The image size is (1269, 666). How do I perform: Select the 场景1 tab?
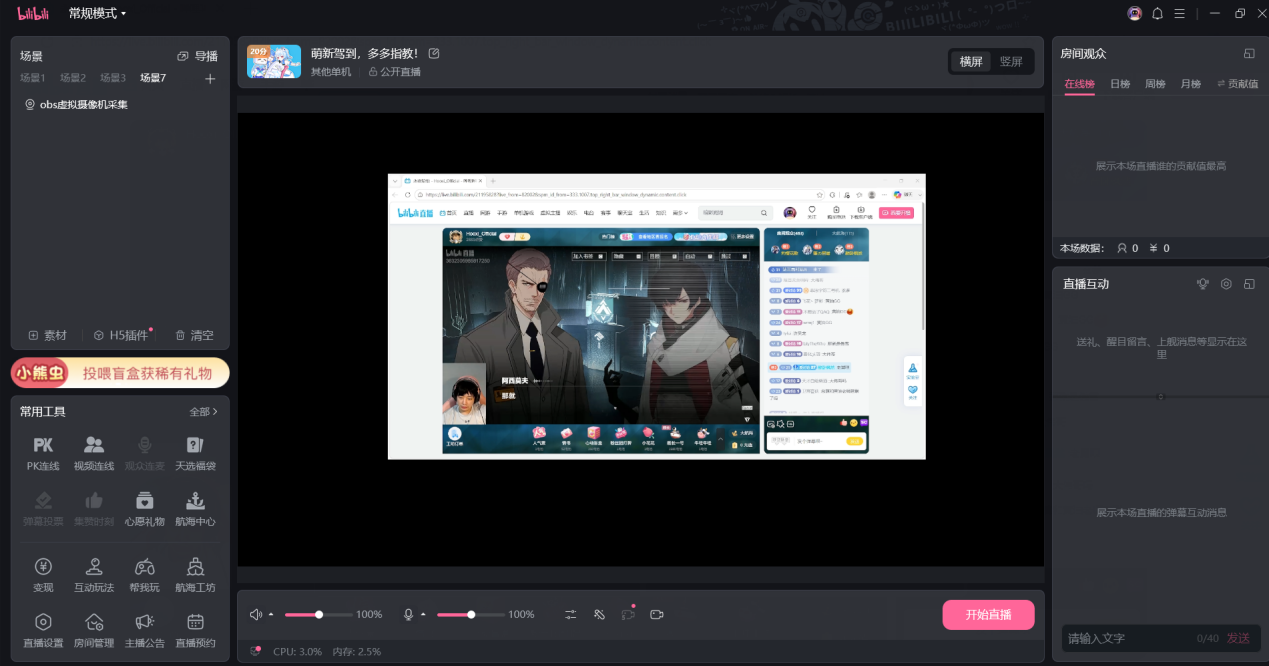pos(33,78)
